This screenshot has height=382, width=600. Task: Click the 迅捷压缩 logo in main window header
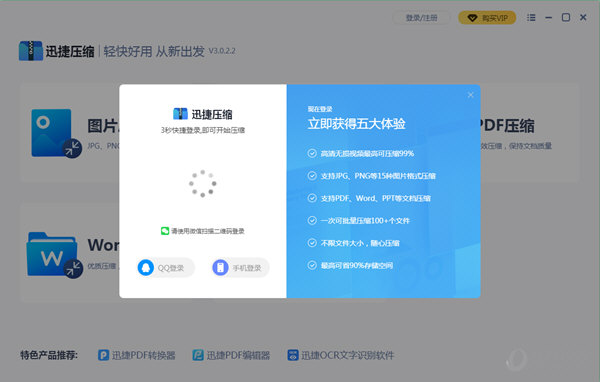[x=31, y=51]
